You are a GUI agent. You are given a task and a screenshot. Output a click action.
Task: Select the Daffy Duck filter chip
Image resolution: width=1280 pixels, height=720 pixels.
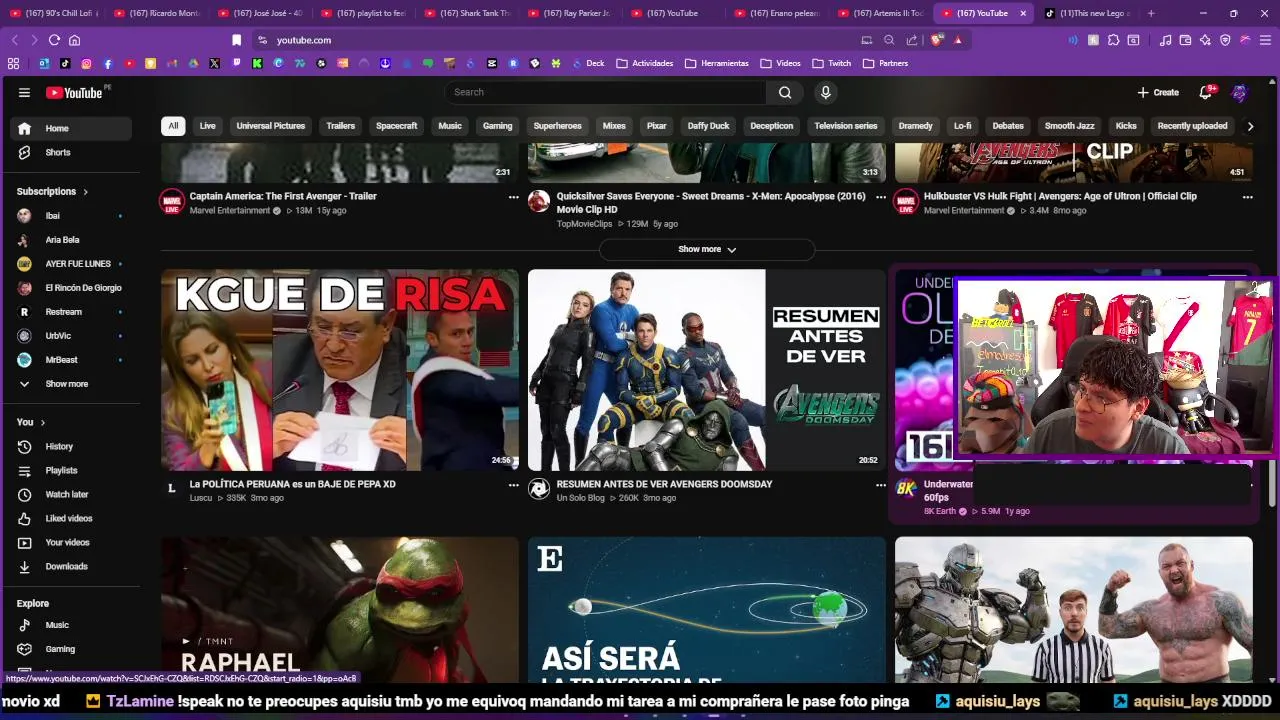point(708,126)
